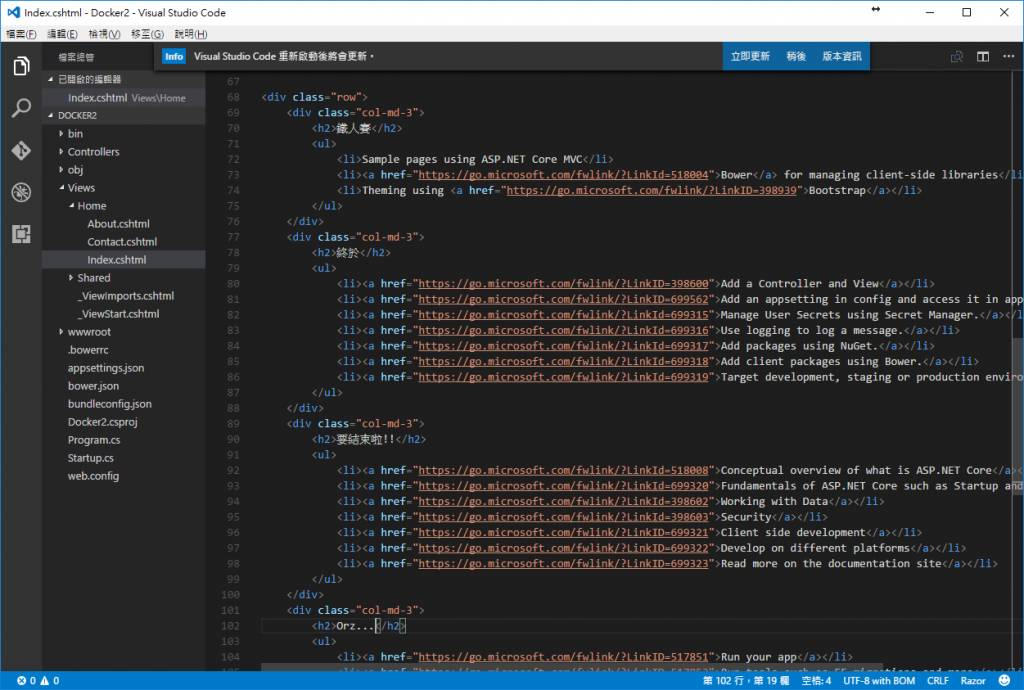Click the split editor icon
The width and height of the screenshot is (1024, 690).
pos(983,57)
